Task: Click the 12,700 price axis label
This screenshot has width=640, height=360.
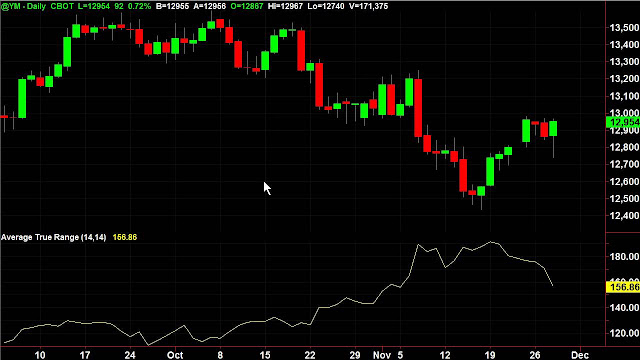Action: (624, 164)
